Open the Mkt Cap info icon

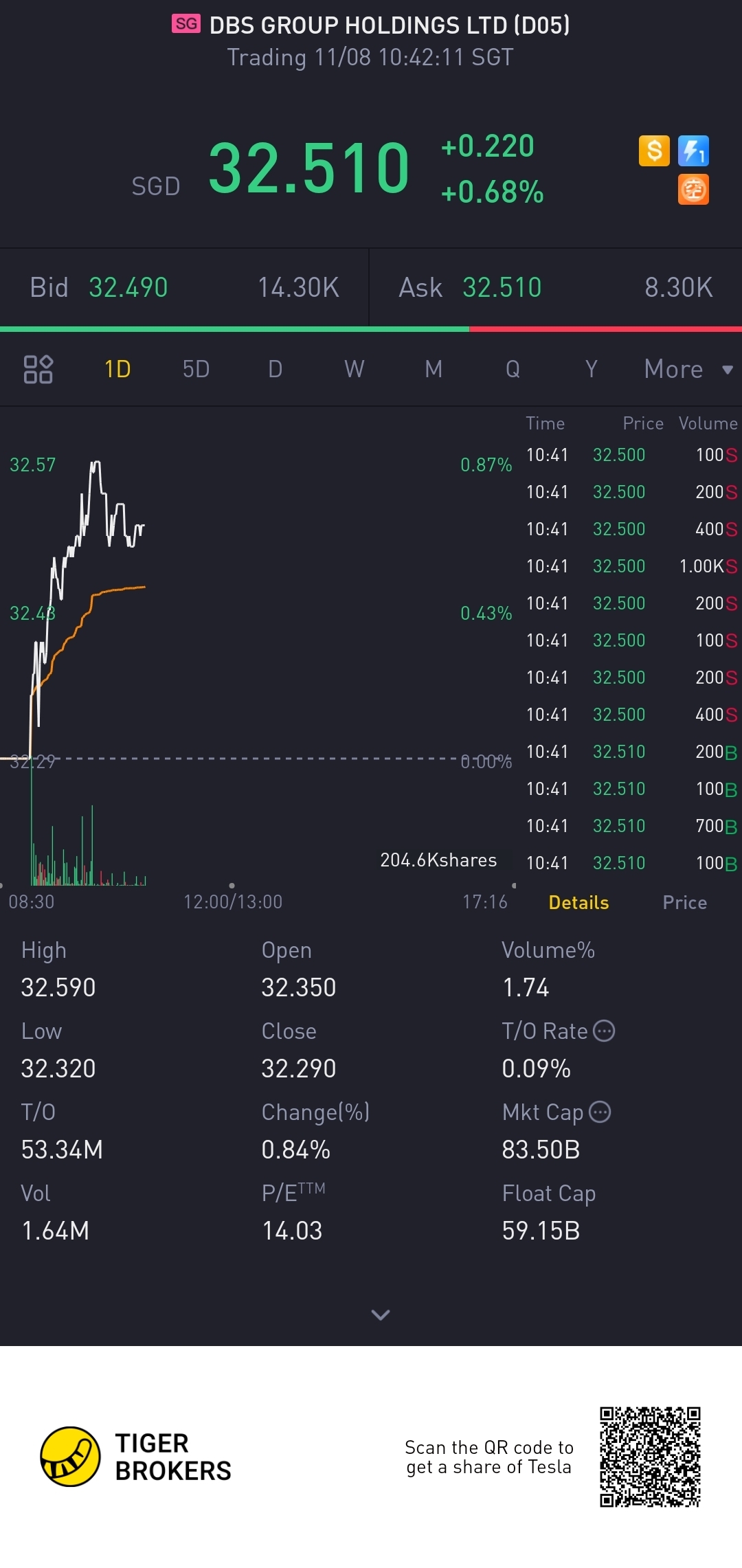[x=600, y=1112]
